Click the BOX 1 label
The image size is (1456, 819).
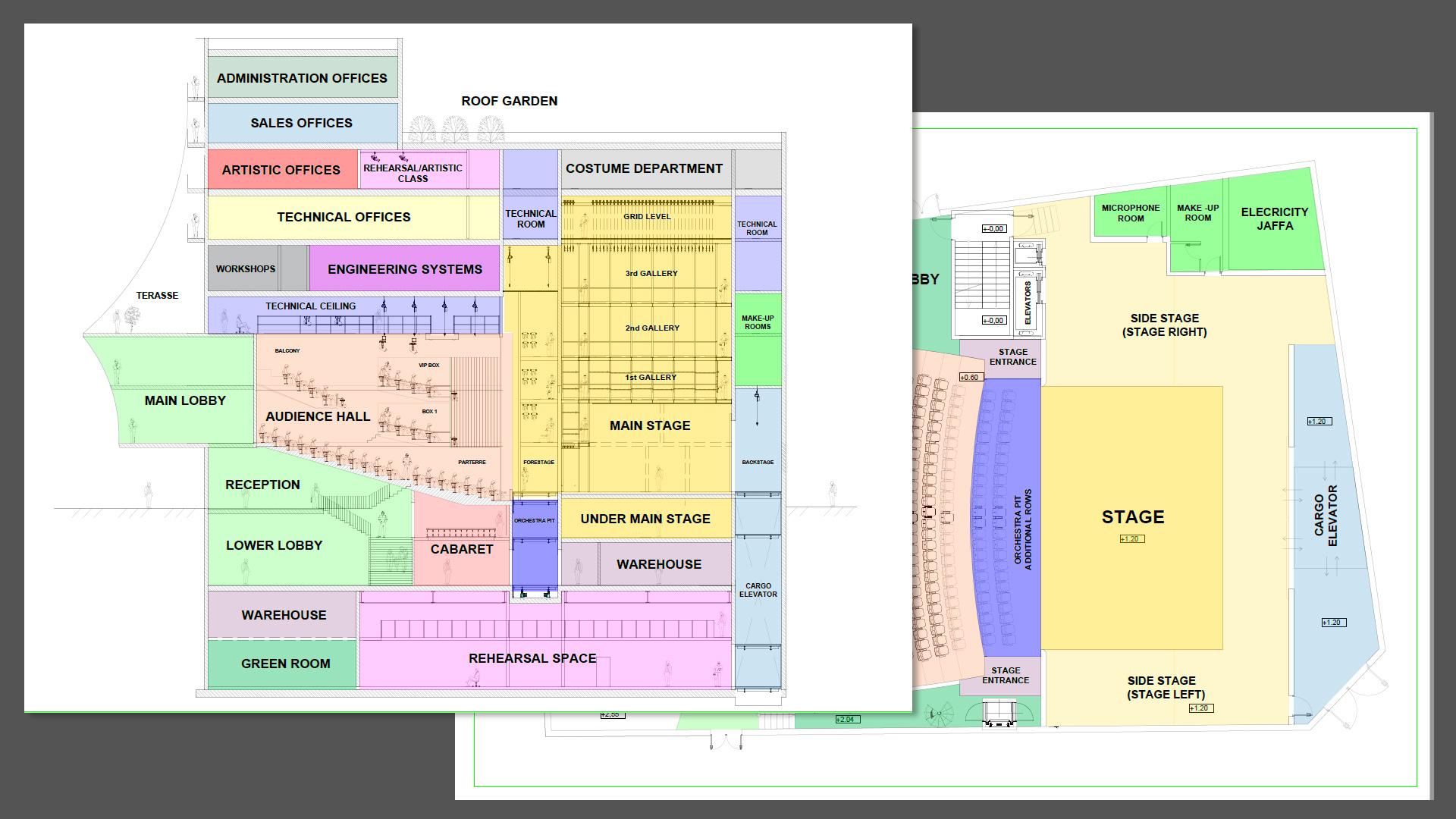(429, 411)
